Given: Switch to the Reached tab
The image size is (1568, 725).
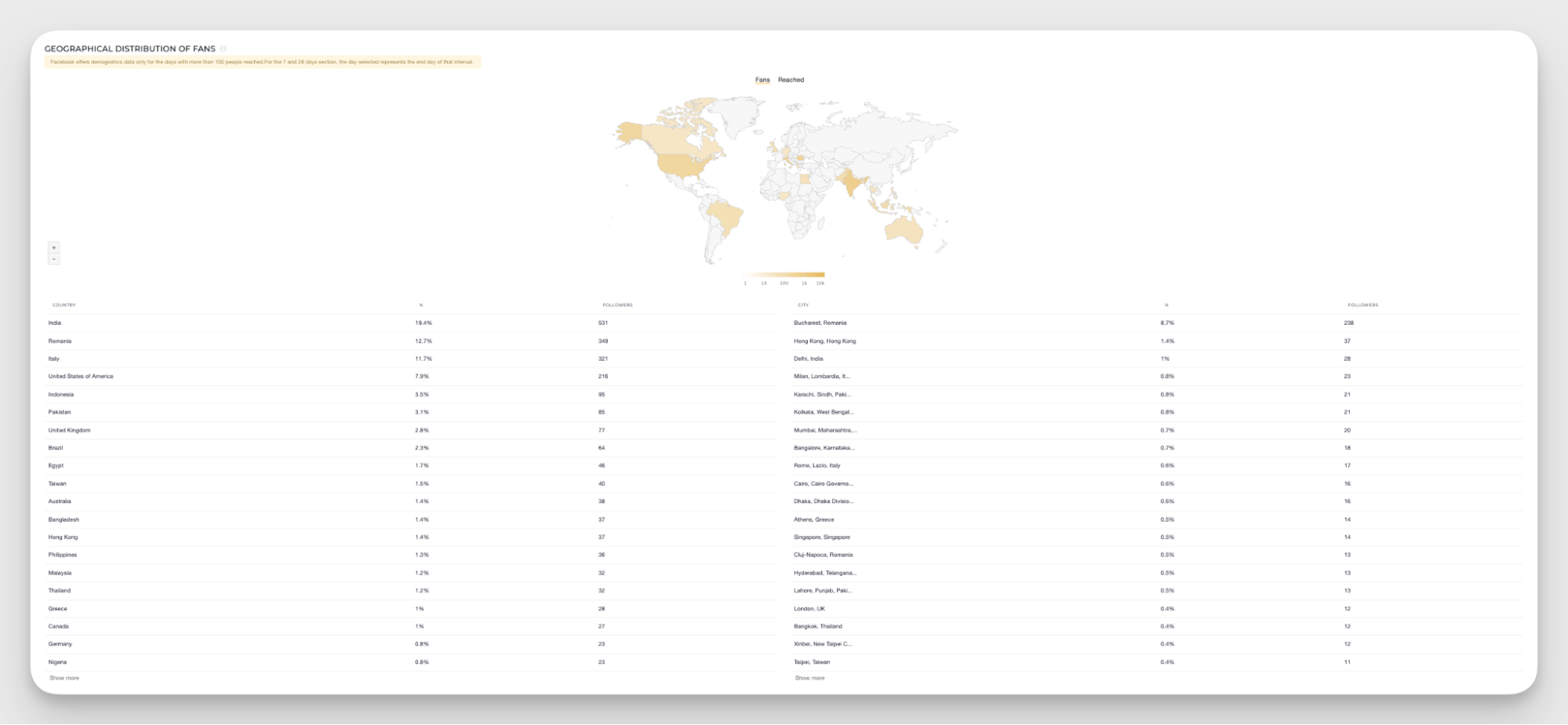Looking at the screenshot, I should tap(791, 80).
